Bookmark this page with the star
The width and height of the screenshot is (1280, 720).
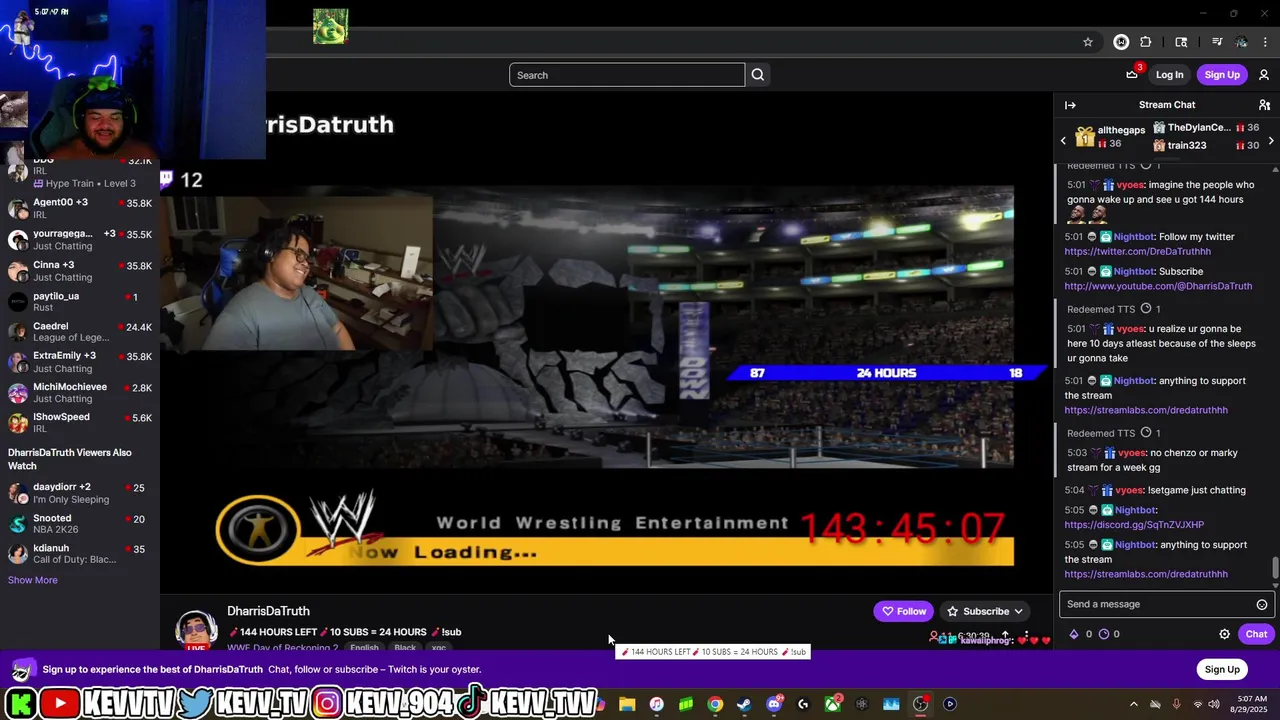[1088, 42]
